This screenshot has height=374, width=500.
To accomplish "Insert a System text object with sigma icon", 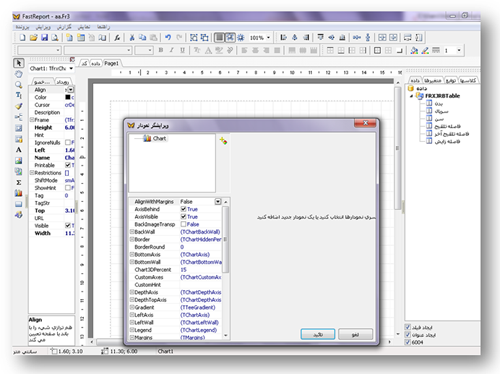I will pos(19,182).
